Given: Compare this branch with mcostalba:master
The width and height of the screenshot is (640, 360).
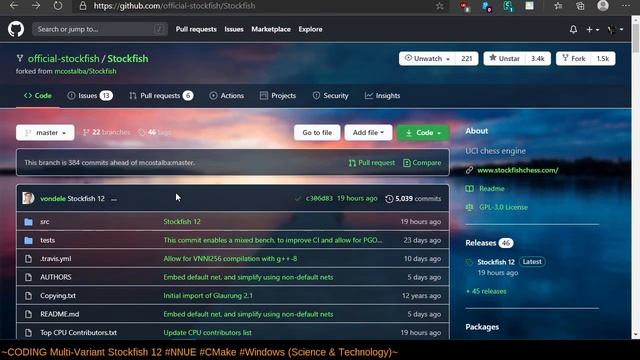Looking at the screenshot, I should coord(422,163).
